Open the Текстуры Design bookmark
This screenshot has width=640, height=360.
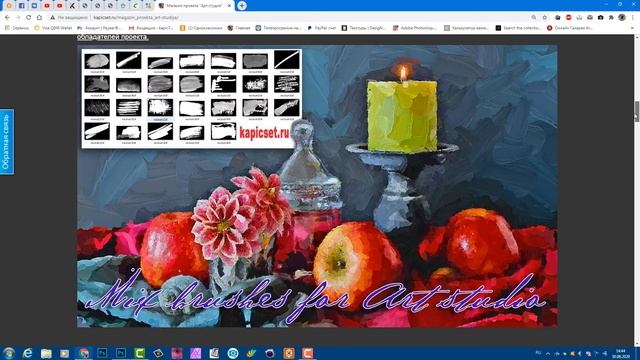(364, 28)
